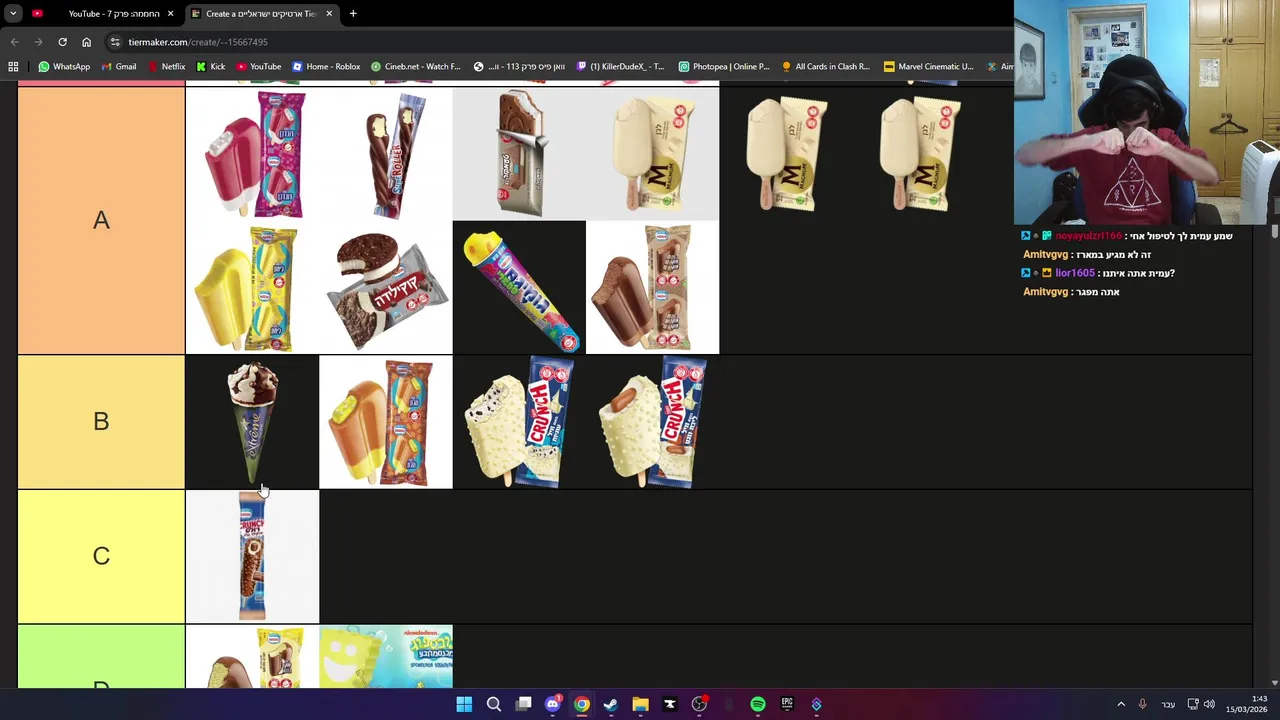Open Spotify from the taskbar
The image size is (1280, 720).
[758, 704]
